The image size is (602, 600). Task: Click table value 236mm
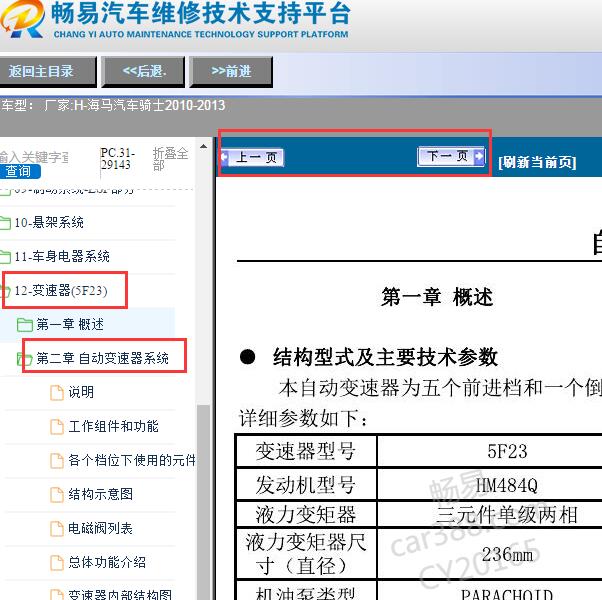[507, 554]
